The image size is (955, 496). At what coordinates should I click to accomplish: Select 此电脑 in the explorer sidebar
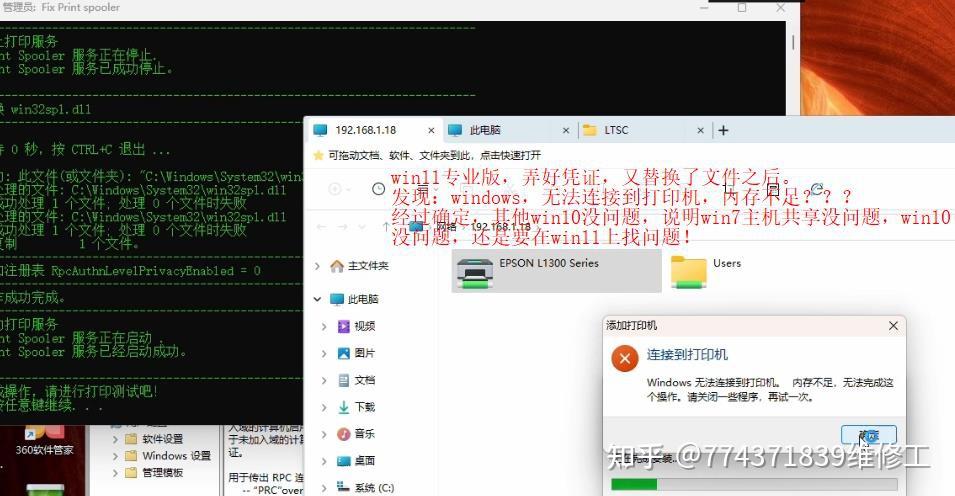click(363, 299)
